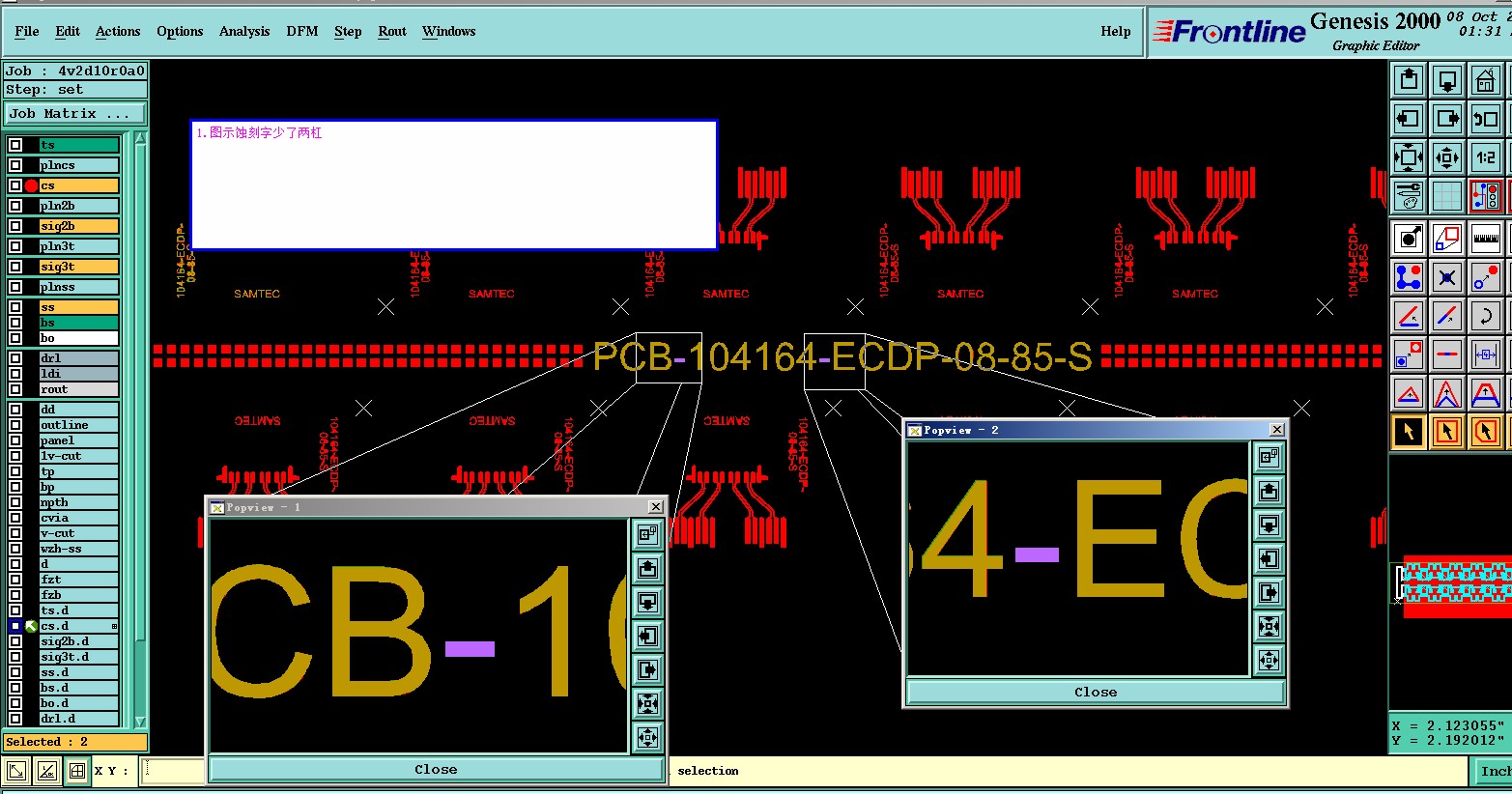Select the horizontal red-blue line tool

(x=1447, y=354)
